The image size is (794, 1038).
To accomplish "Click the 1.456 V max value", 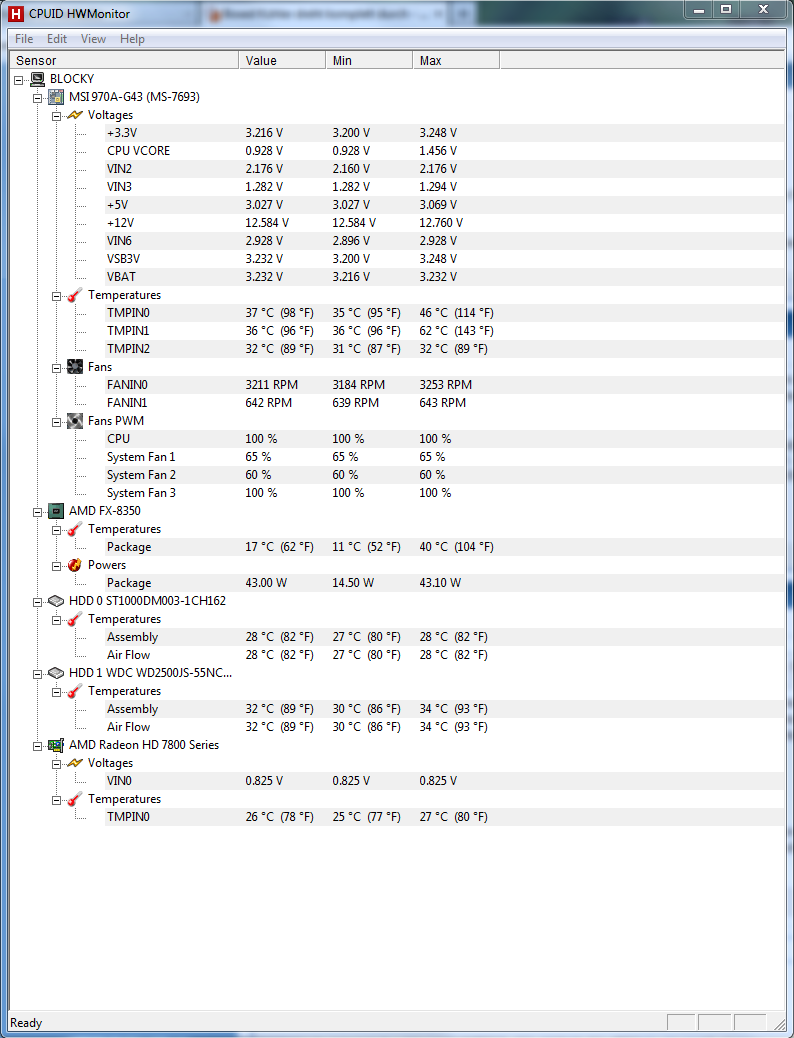I will coord(438,151).
